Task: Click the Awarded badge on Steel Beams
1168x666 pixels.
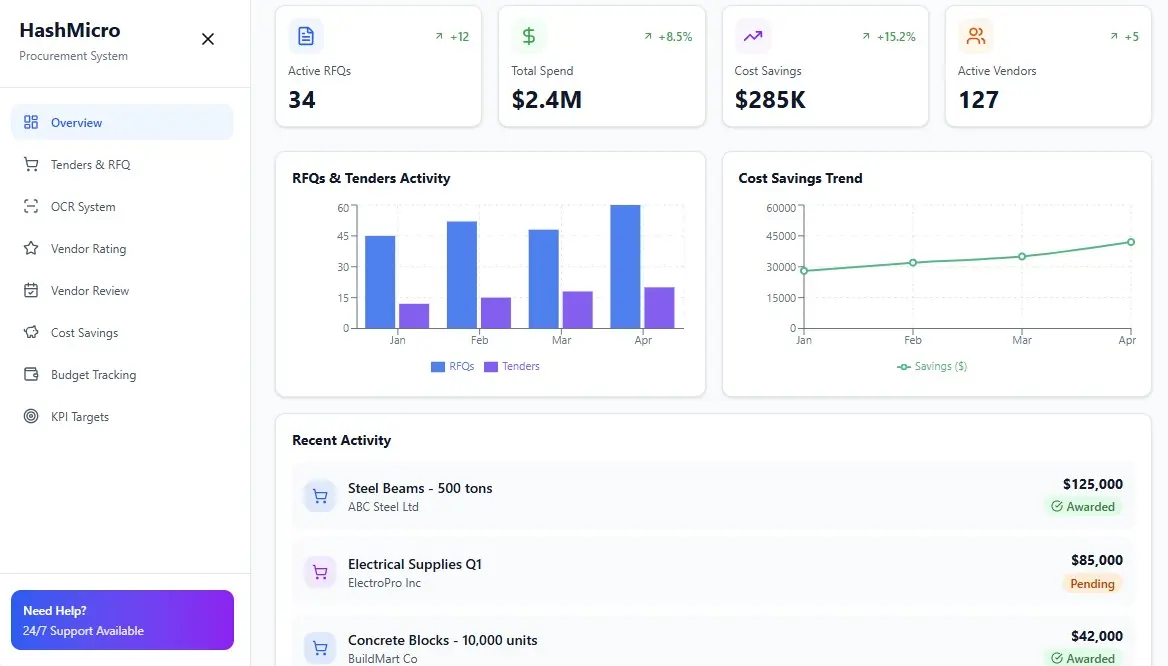Action: [1085, 507]
